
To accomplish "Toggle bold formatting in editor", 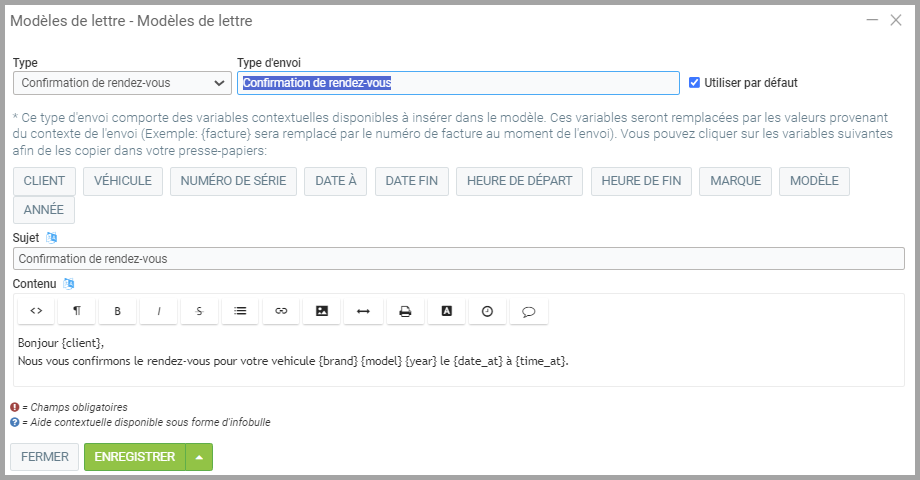I will pos(118,311).
